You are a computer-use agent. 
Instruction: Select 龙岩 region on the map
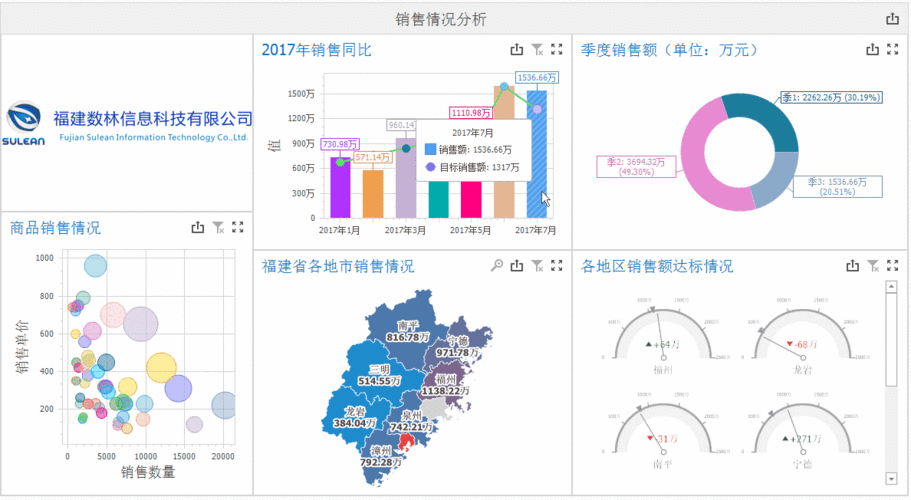pyautogui.click(x=352, y=415)
